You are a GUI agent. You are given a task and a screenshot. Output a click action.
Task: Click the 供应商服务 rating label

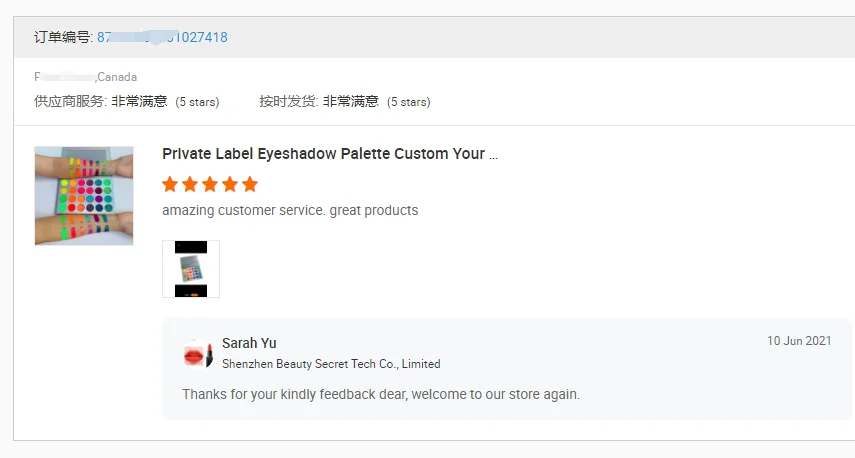click(x=70, y=101)
